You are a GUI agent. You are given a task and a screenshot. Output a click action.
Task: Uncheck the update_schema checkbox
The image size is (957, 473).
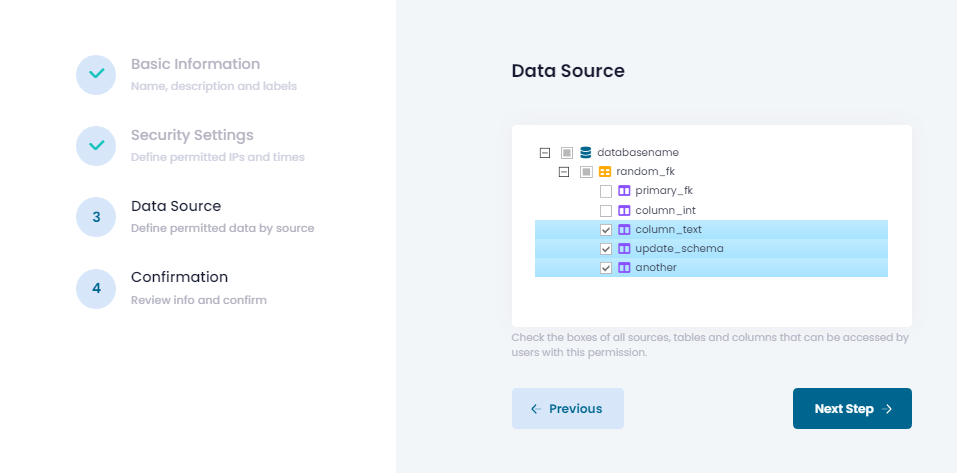[605, 249]
